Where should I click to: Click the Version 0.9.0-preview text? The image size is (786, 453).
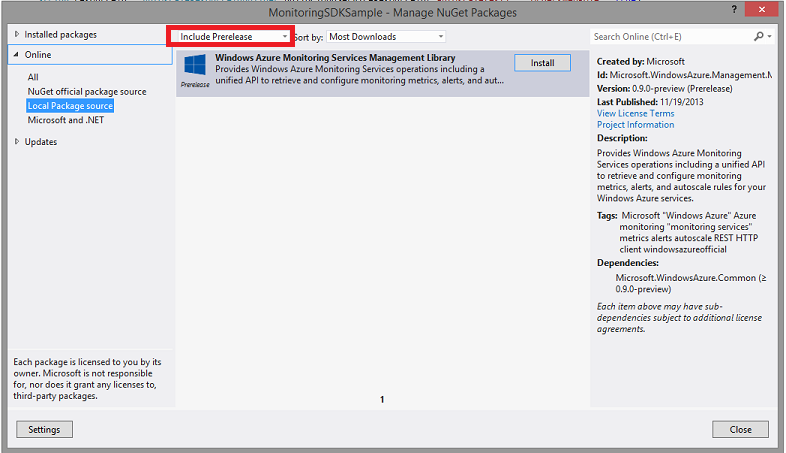pyautogui.click(x=665, y=89)
